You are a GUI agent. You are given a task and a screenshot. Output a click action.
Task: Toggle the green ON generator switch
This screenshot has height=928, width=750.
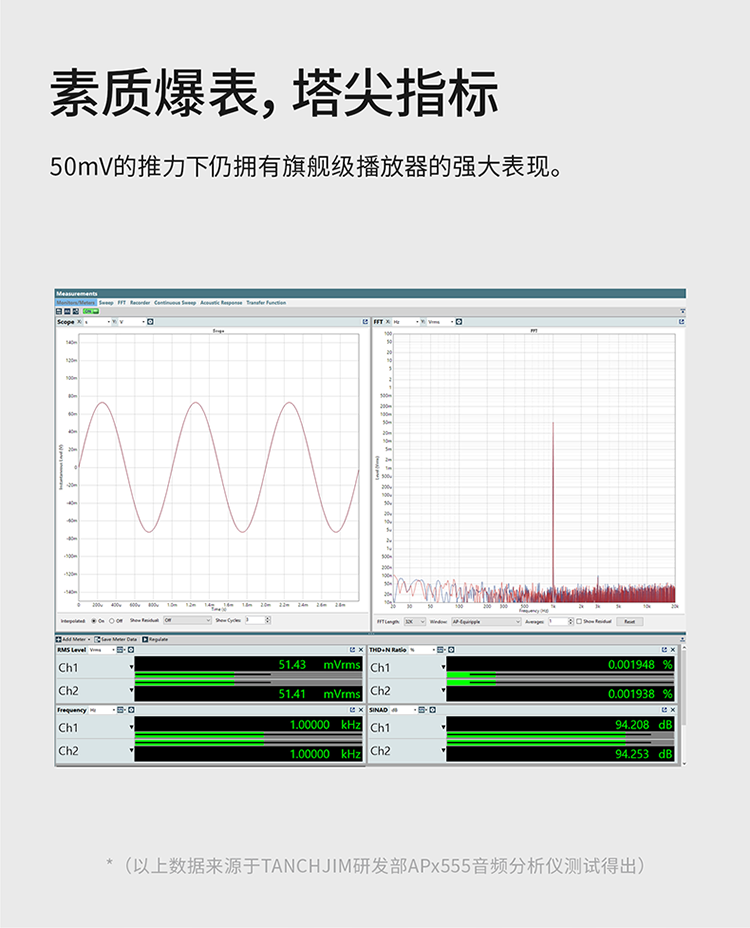point(91,311)
